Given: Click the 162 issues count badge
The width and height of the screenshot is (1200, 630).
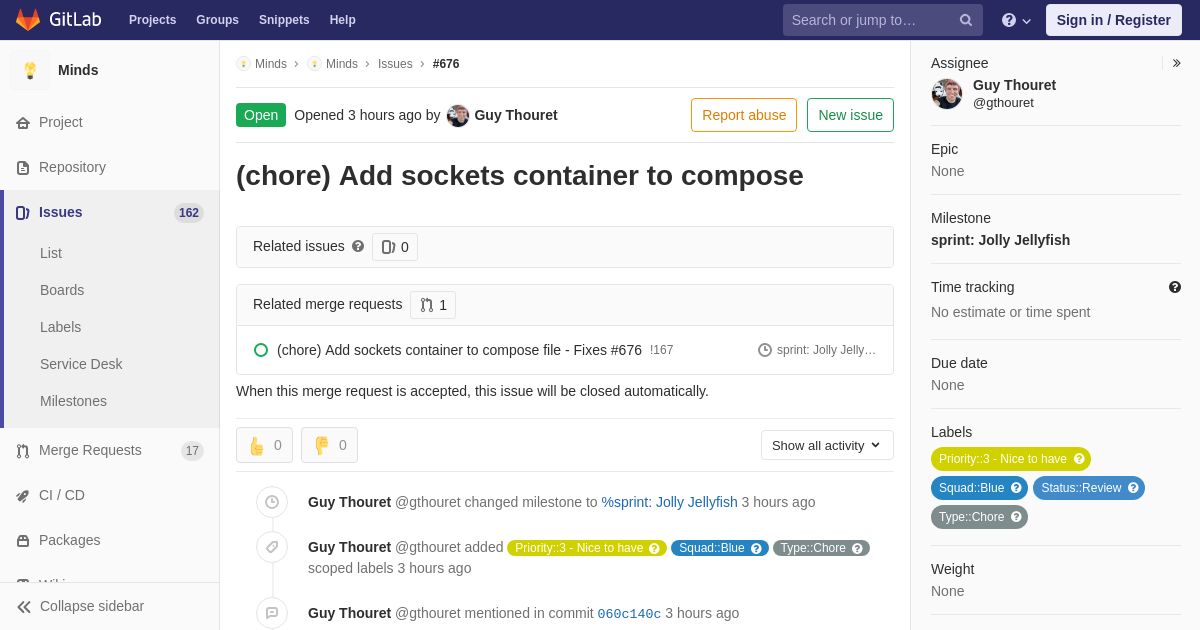Looking at the screenshot, I should click(189, 213).
